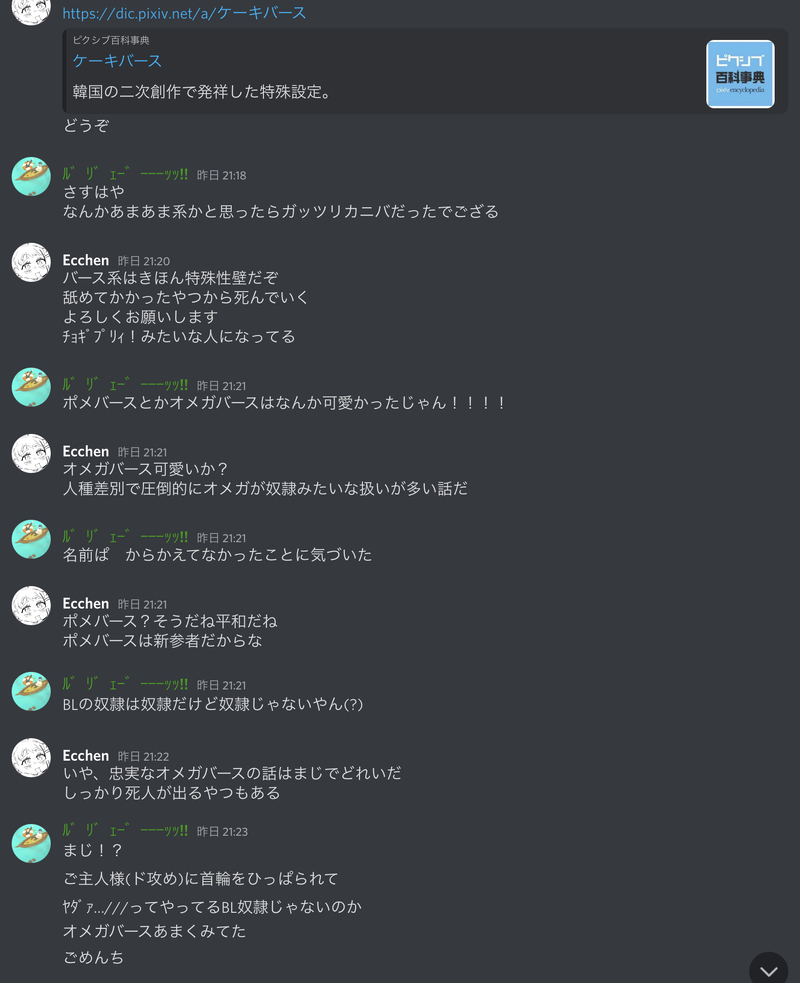
Task: Click Ecchen's avatar beside オメガバース可愛いか message
Action: 31,453
